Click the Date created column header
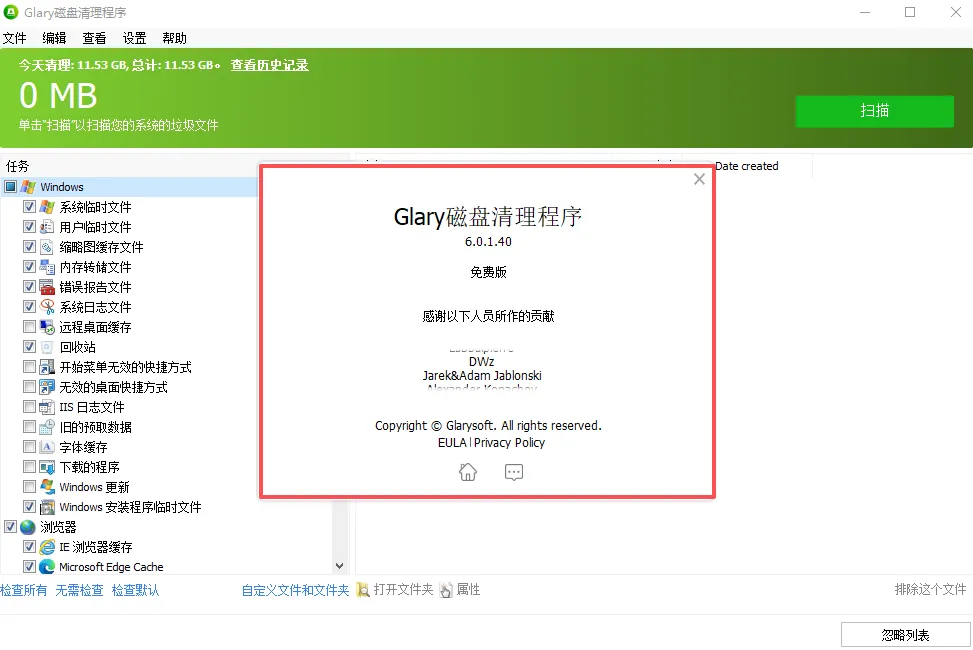This screenshot has width=973, height=650. coord(747,166)
